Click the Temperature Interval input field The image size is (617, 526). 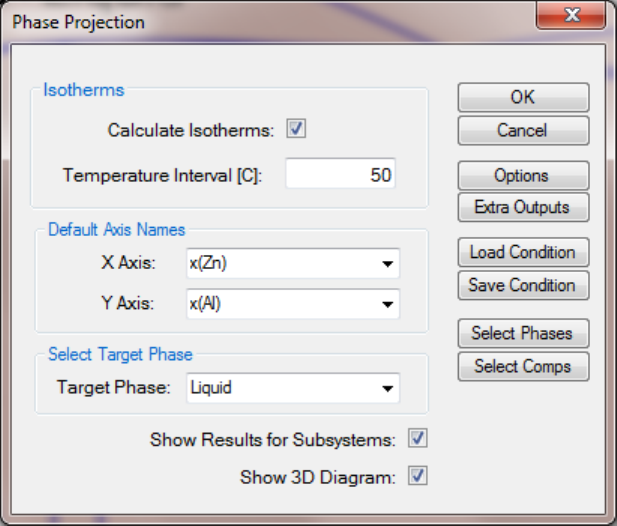pos(340,173)
